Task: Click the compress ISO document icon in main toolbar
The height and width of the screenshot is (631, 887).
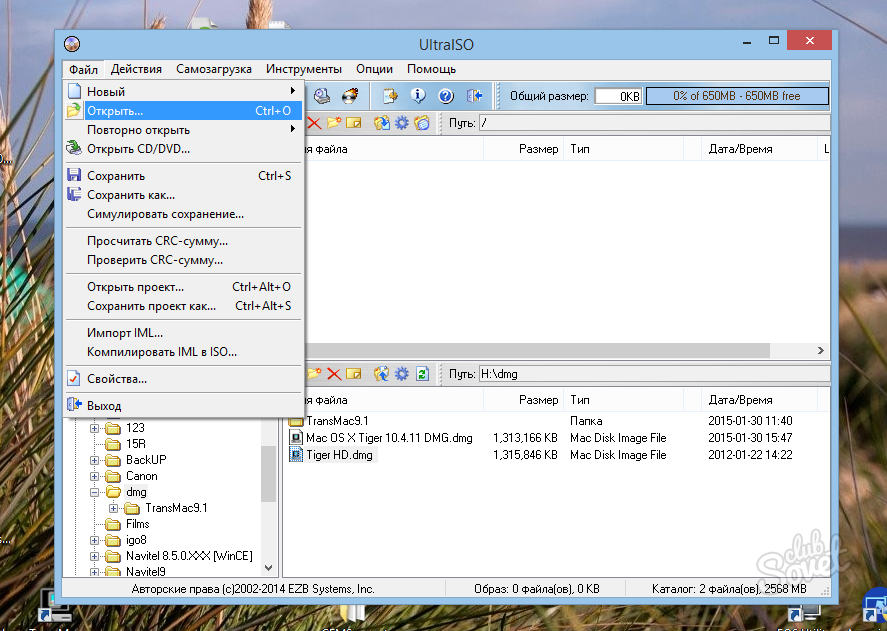Action: tap(390, 96)
